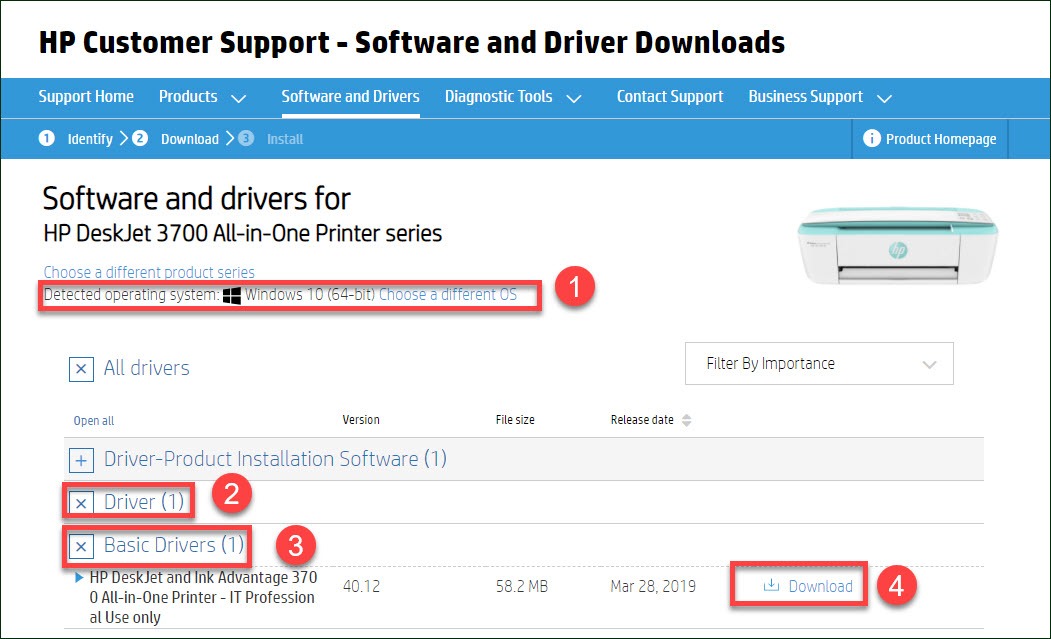Screen dimensions: 1051x639
Task: Open Contact Support
Action: (x=670, y=97)
